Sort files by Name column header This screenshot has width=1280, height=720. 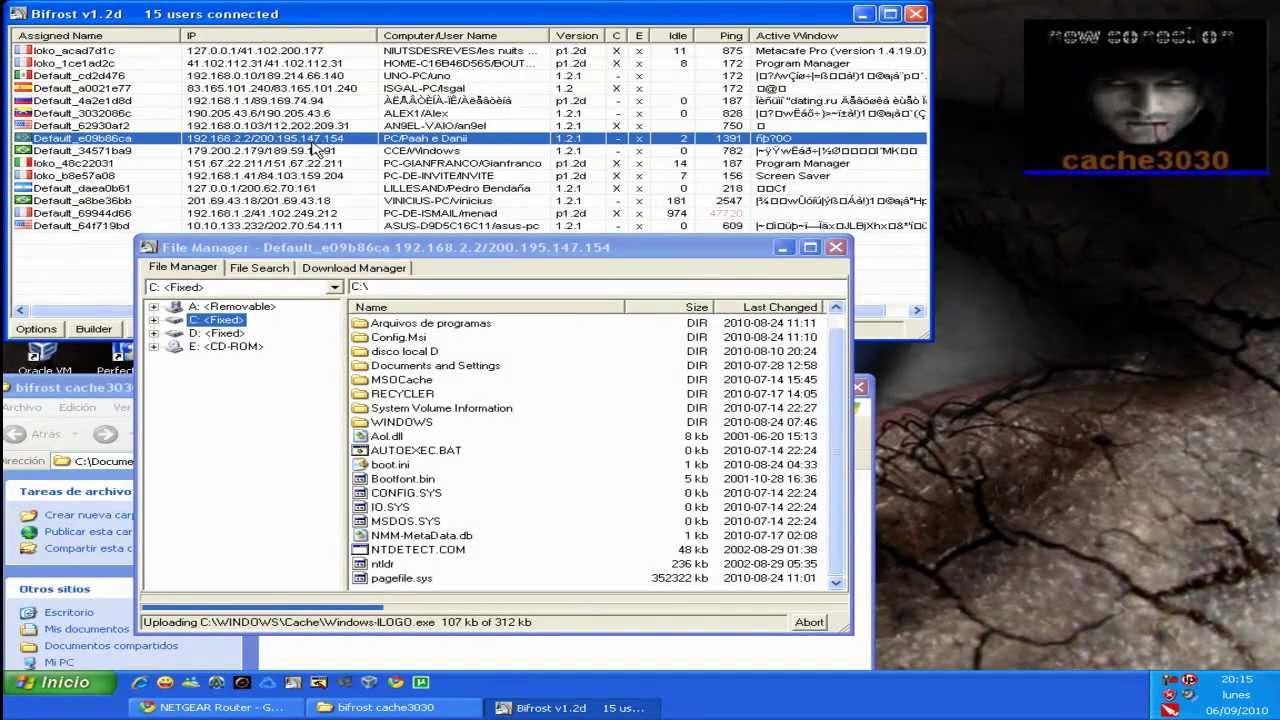tap(488, 307)
